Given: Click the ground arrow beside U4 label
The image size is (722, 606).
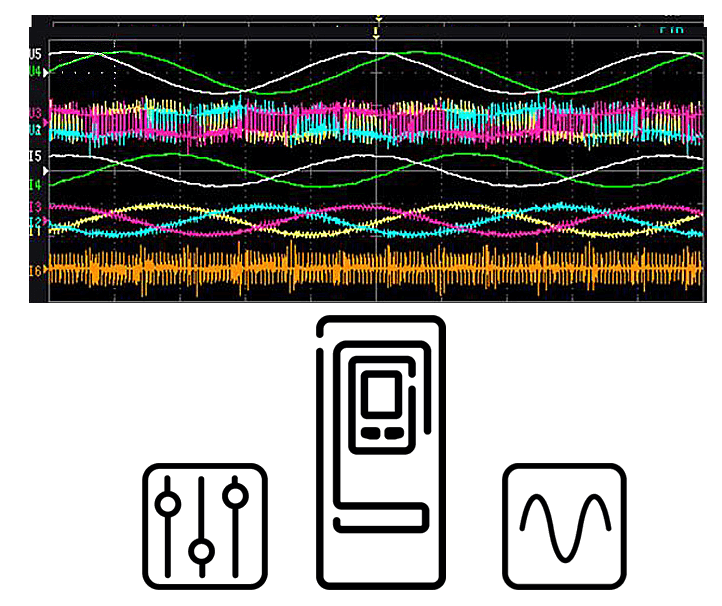Looking at the screenshot, I should click(47, 72).
